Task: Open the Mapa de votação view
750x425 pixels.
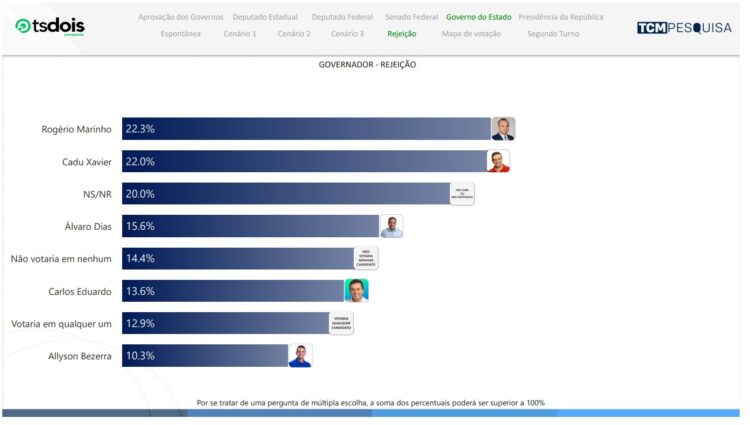Action: click(x=472, y=34)
